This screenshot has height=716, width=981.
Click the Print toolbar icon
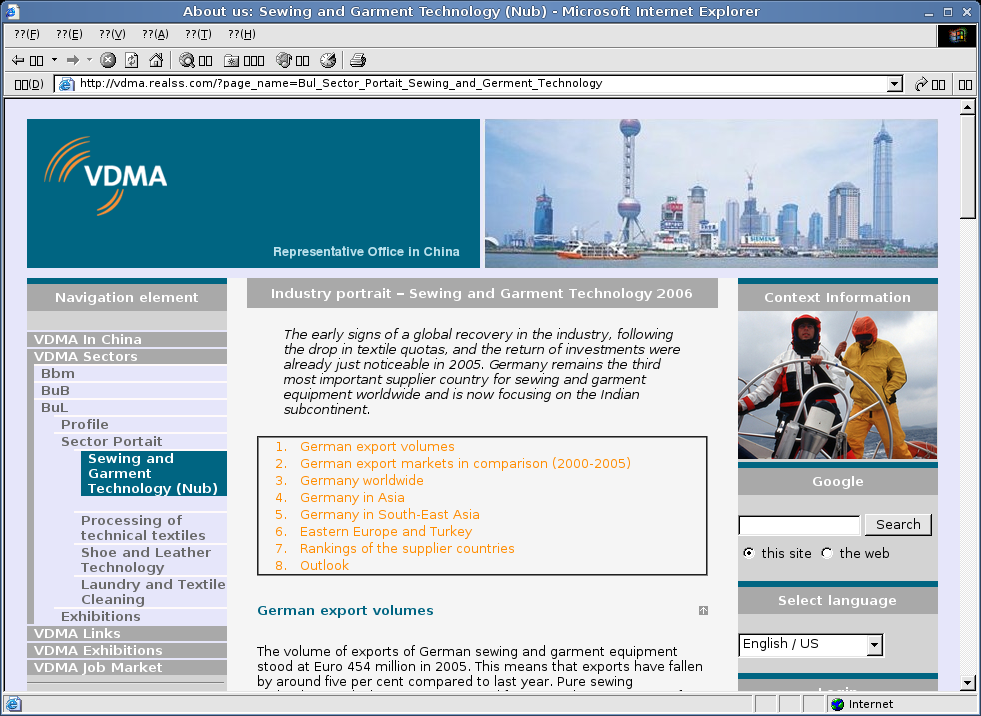[x=358, y=60]
